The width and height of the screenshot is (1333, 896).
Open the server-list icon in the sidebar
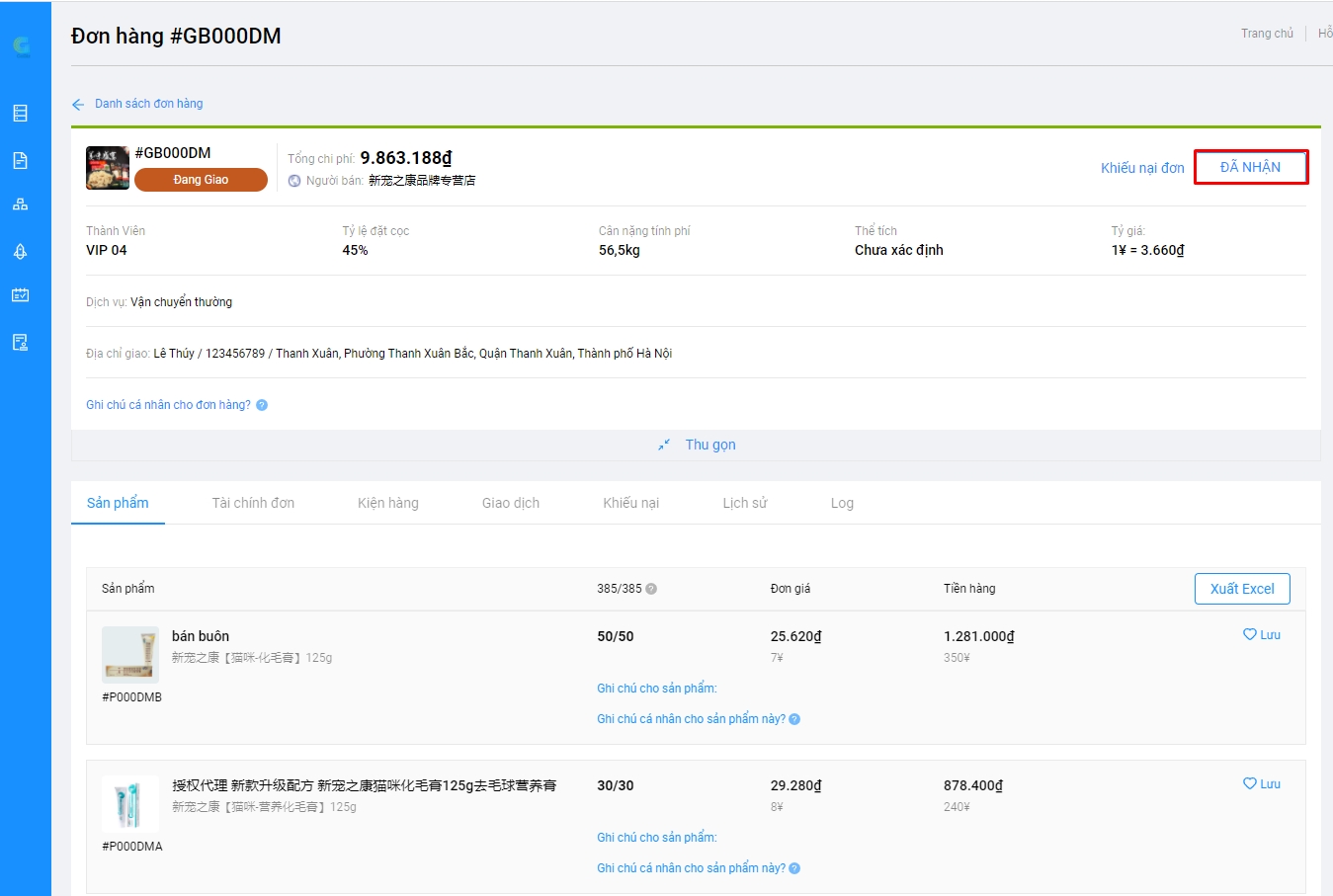(x=20, y=113)
